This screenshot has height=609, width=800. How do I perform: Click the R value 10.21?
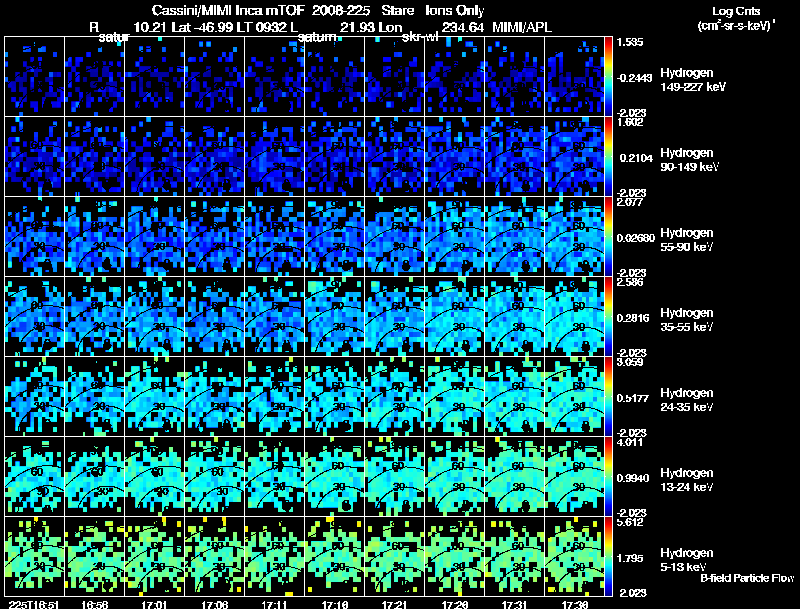[x=149, y=27]
